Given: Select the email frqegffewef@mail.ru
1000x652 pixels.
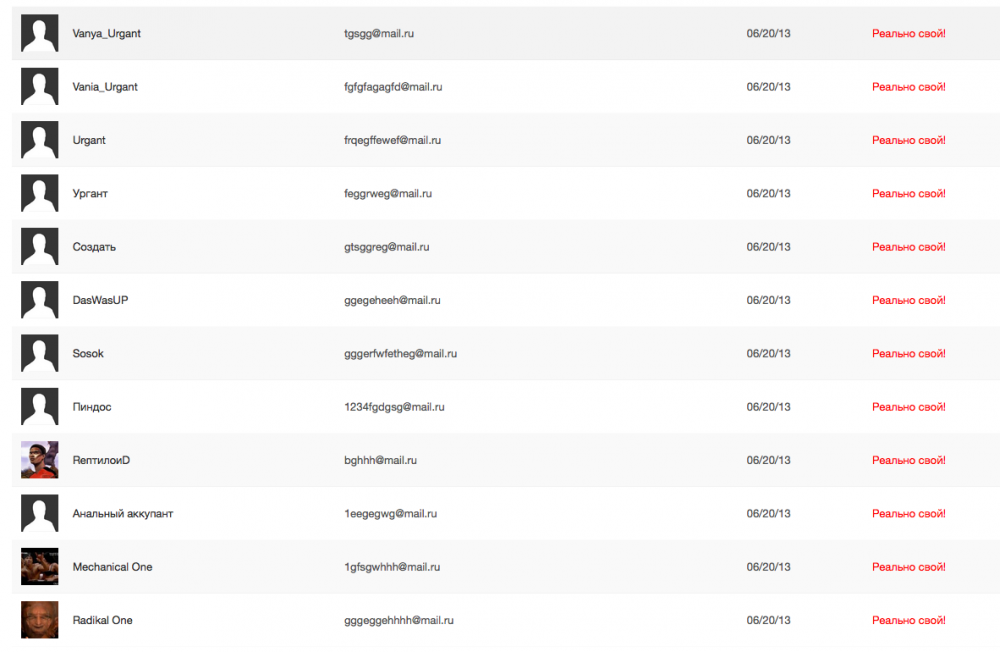Looking at the screenshot, I should (392, 140).
